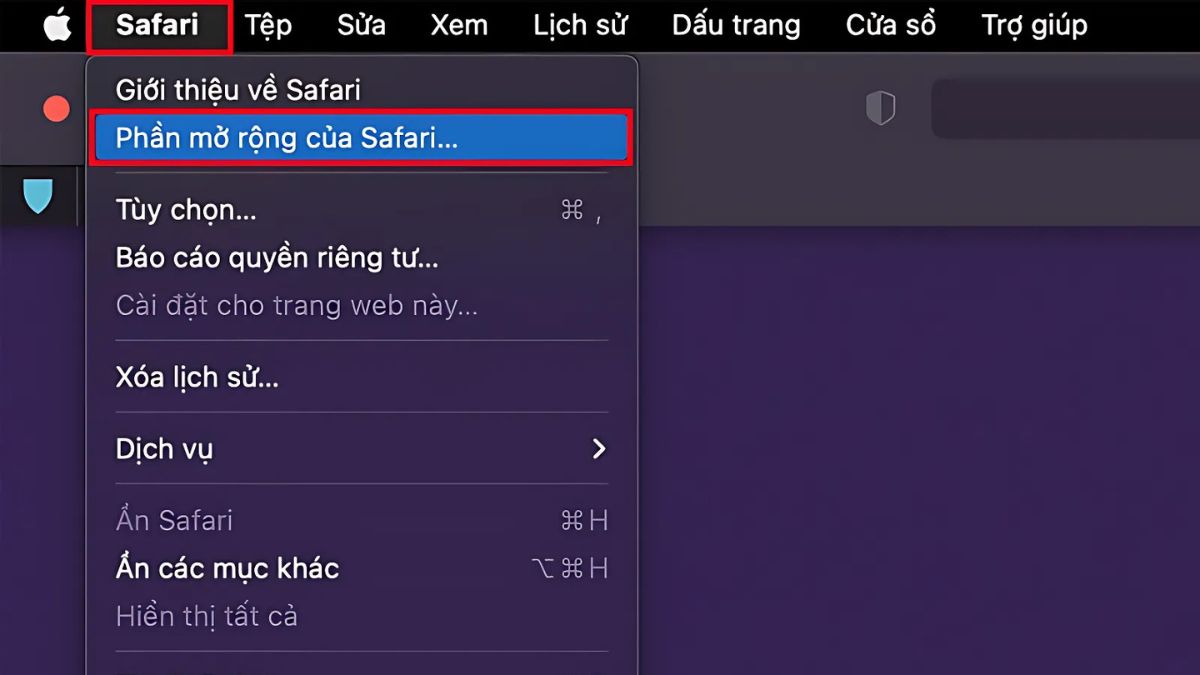Choose Xóa lịch sử…
This screenshot has width=1200, height=675.
361,377
